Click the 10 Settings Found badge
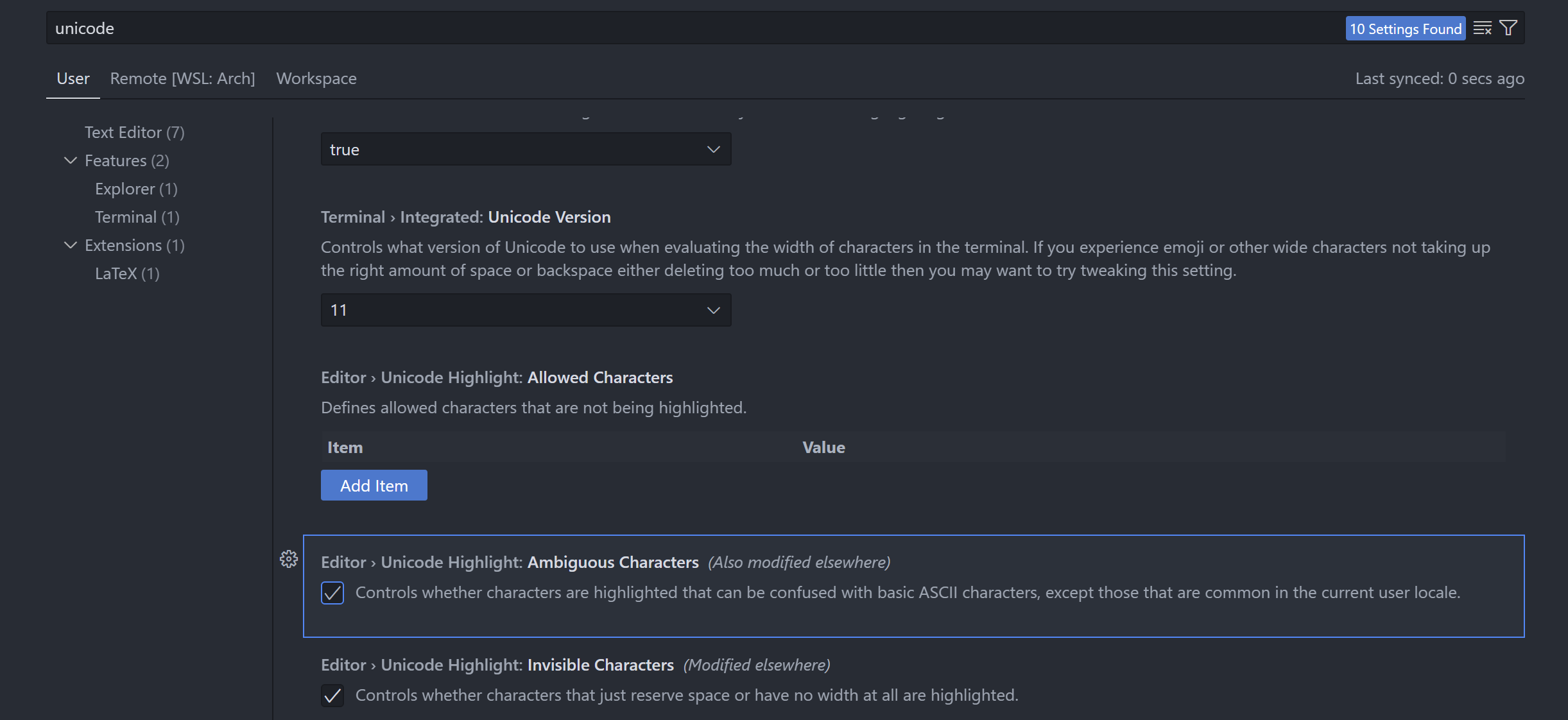This screenshot has width=1568, height=720. (1405, 29)
